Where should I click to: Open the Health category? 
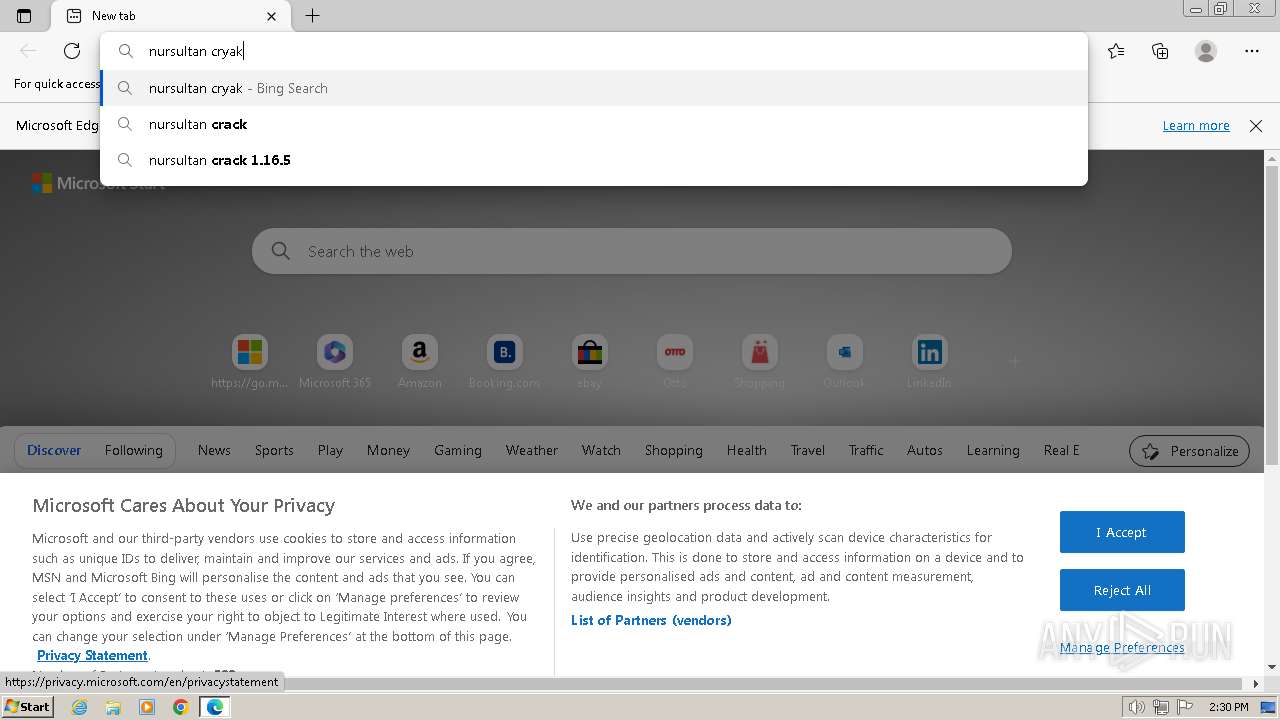coord(747,450)
